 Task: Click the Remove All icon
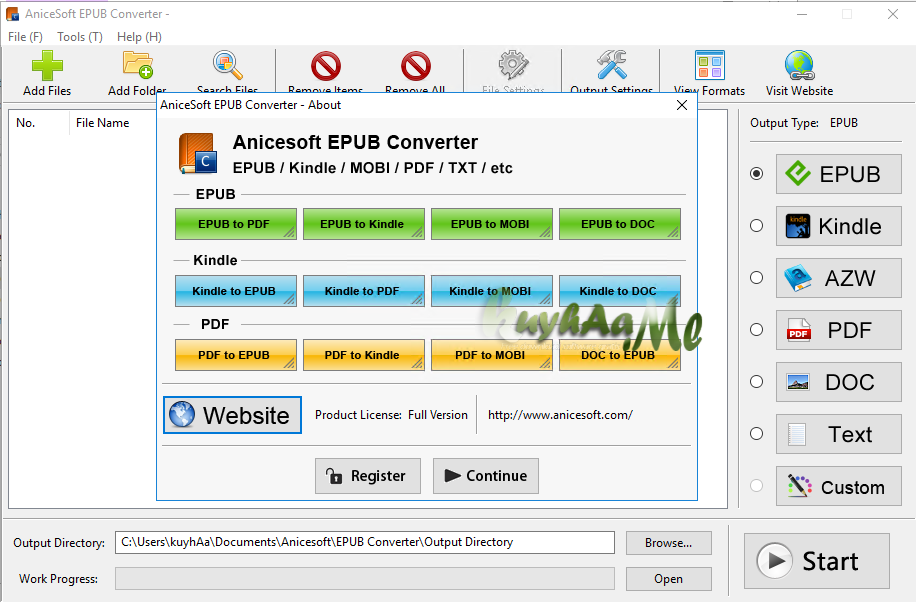415,66
